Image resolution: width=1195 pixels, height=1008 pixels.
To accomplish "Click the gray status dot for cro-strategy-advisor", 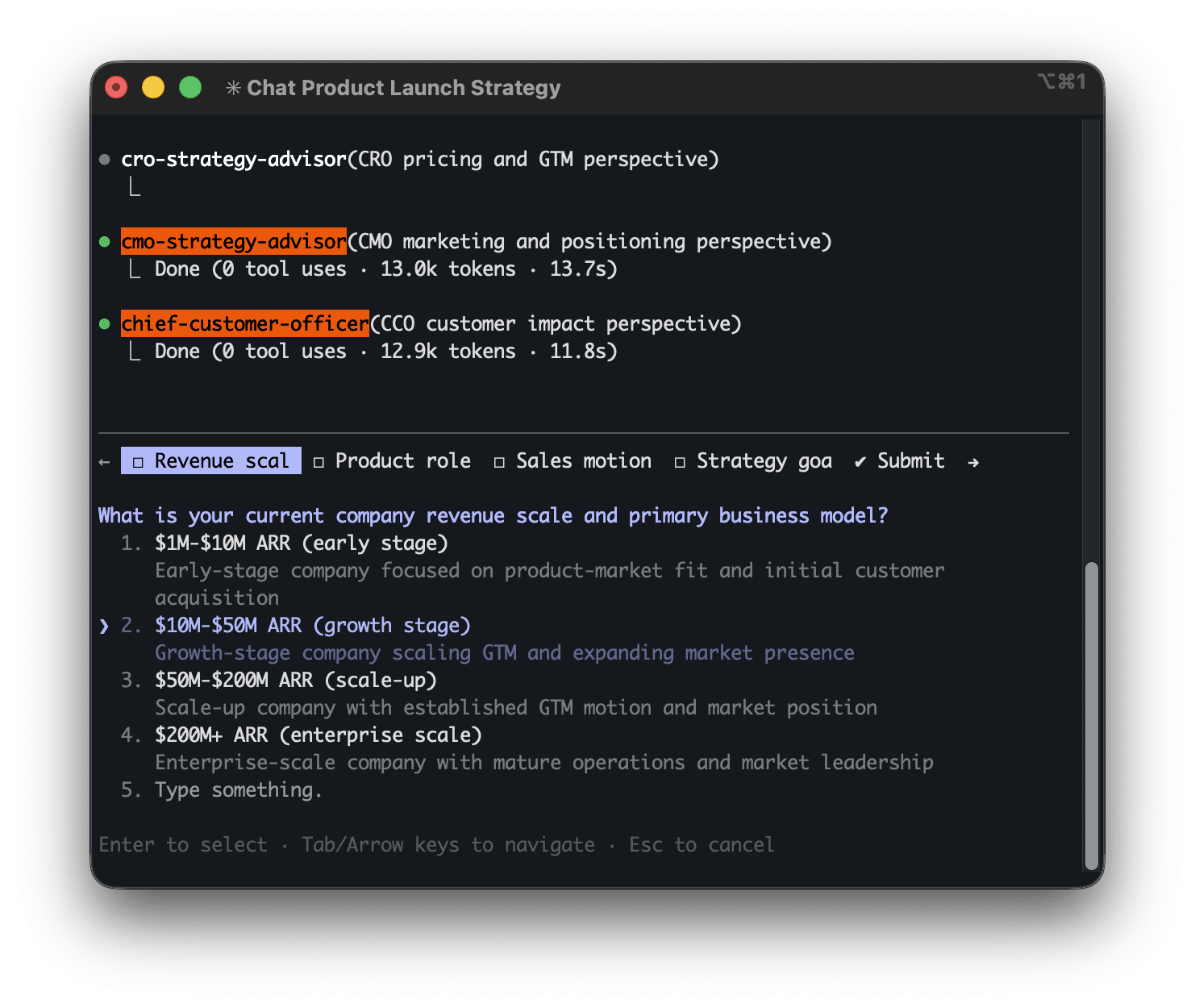I will tap(104, 160).
